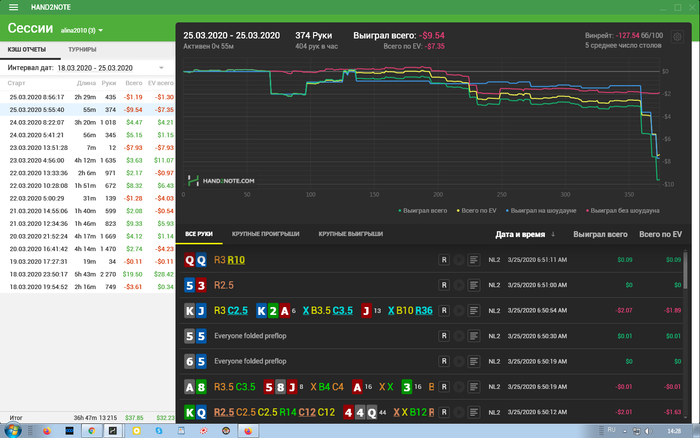Click the yellow media player taskbar icon
Screen dimensions: 700x438
[137, 431]
